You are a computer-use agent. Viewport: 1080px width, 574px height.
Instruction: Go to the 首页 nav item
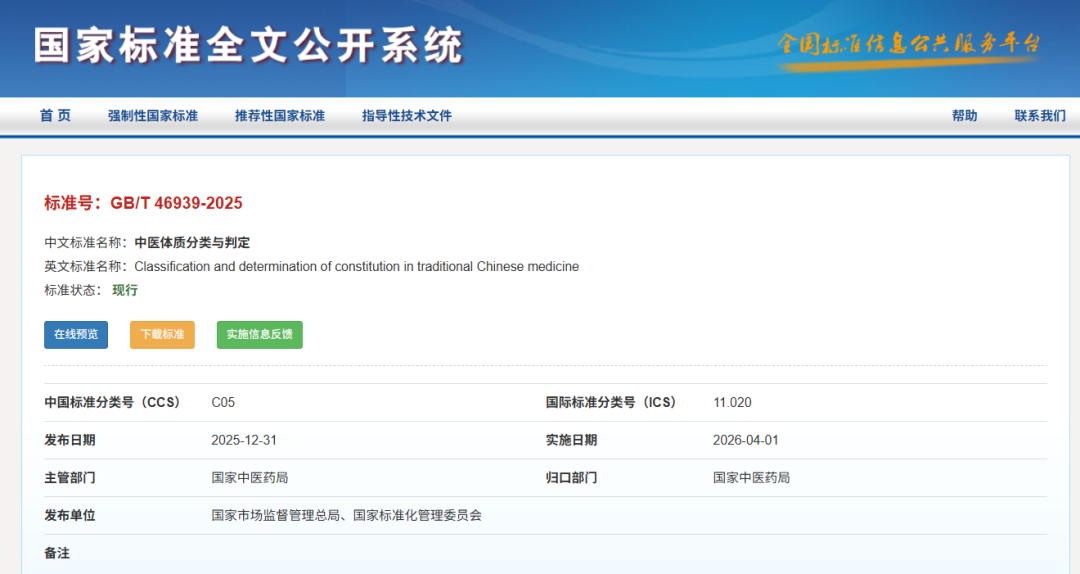click(x=55, y=116)
